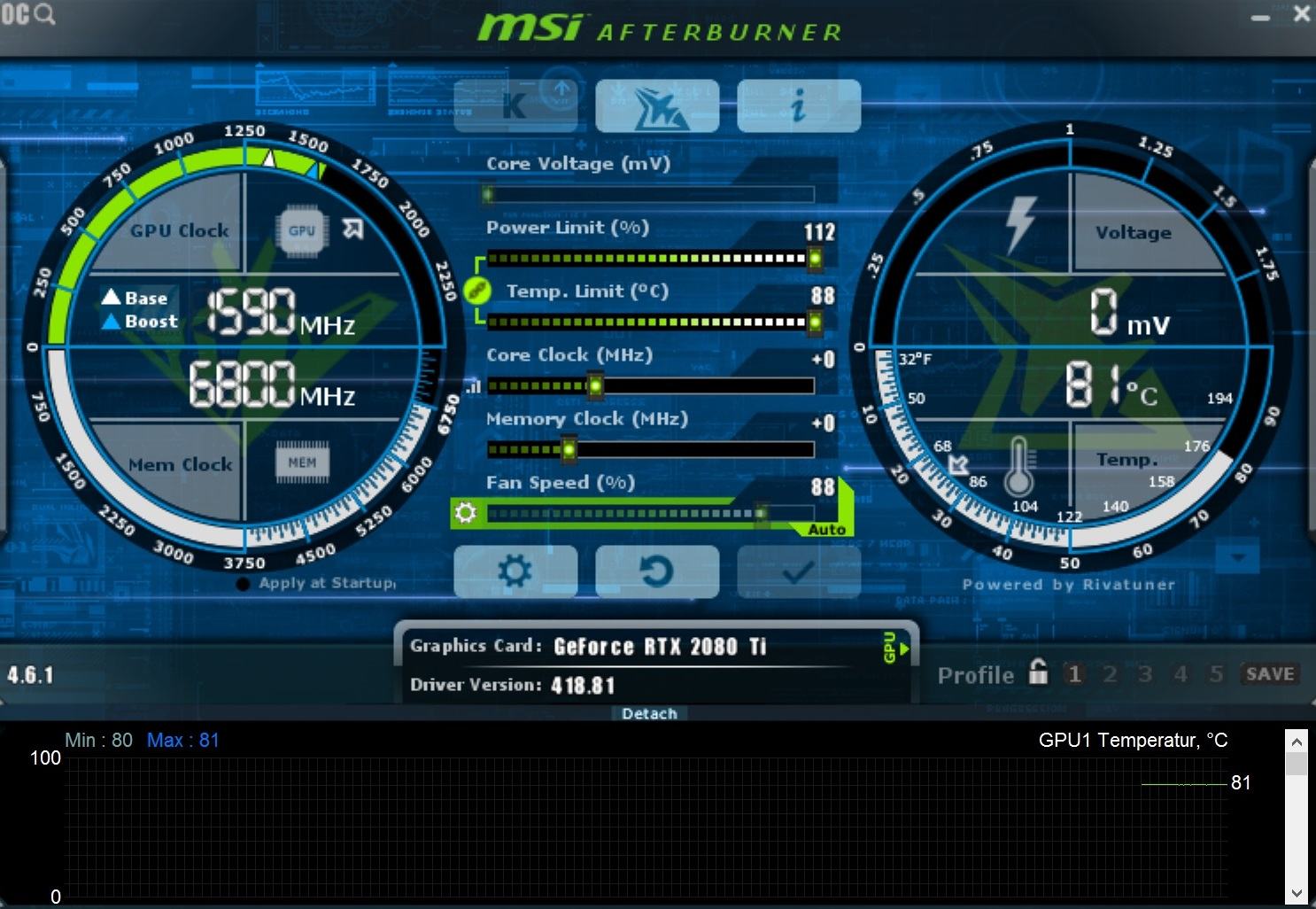Enable Apply at Startup

(x=244, y=584)
